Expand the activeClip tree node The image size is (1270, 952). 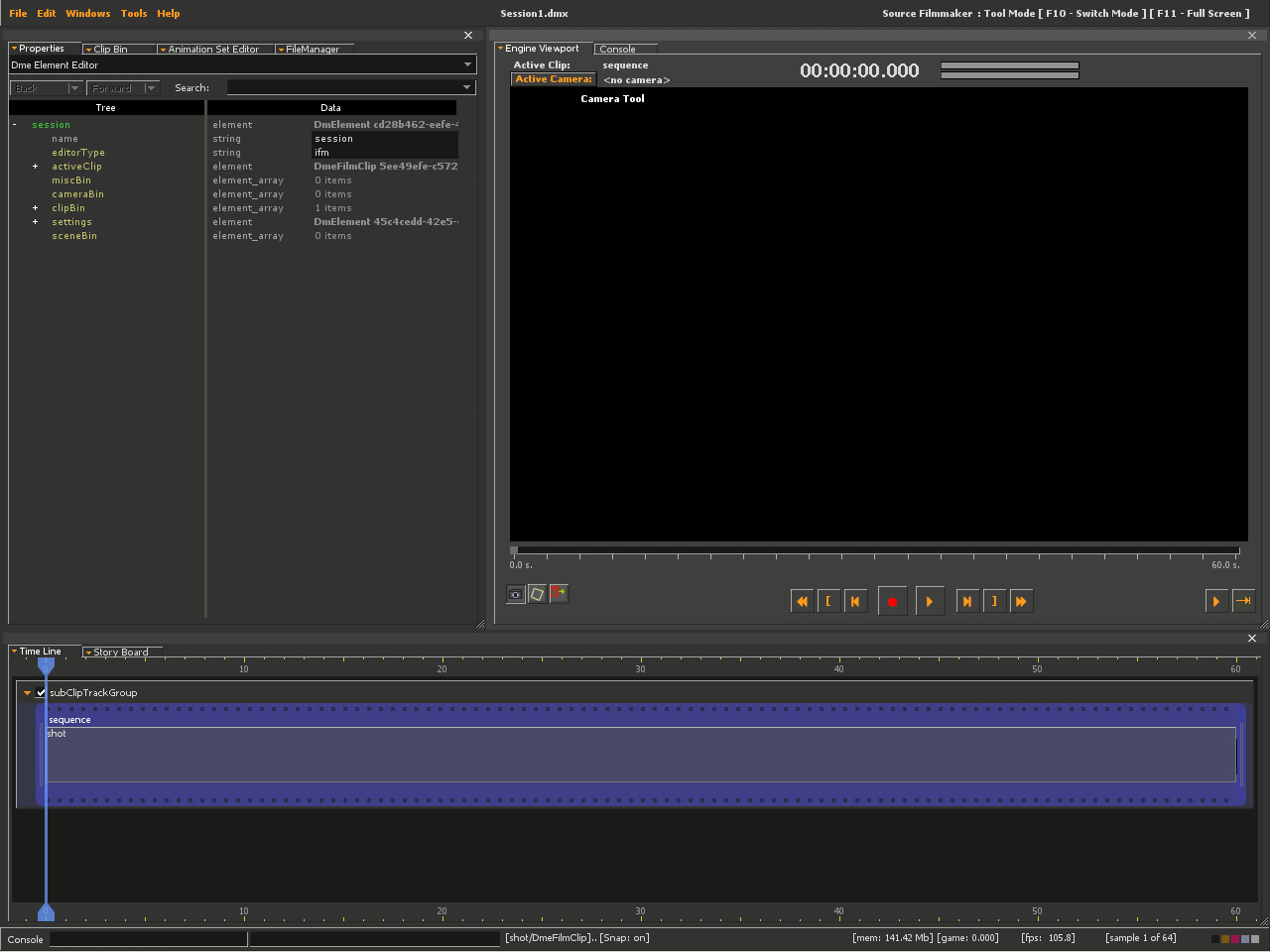point(35,167)
